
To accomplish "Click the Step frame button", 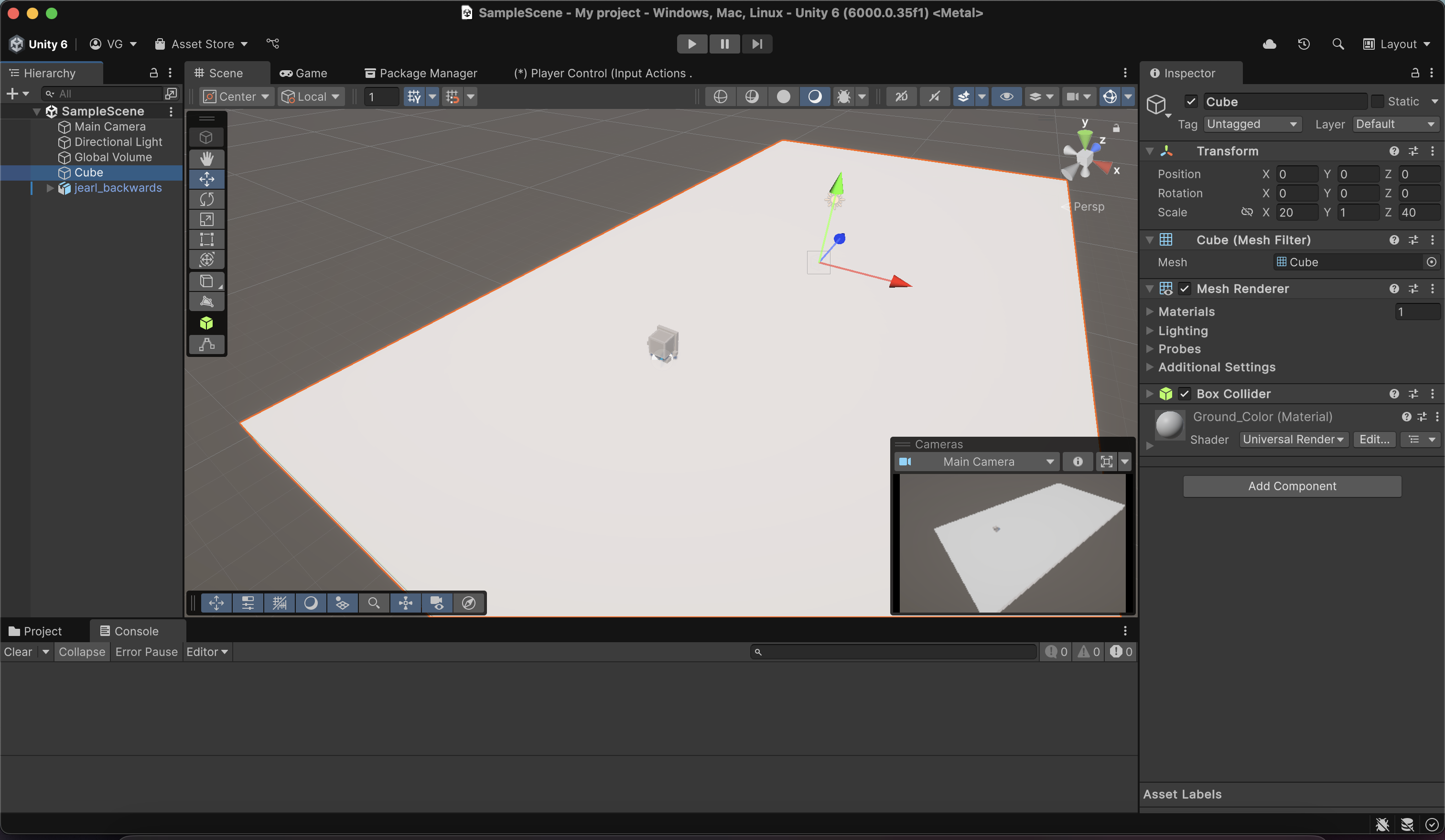I will click(x=757, y=43).
